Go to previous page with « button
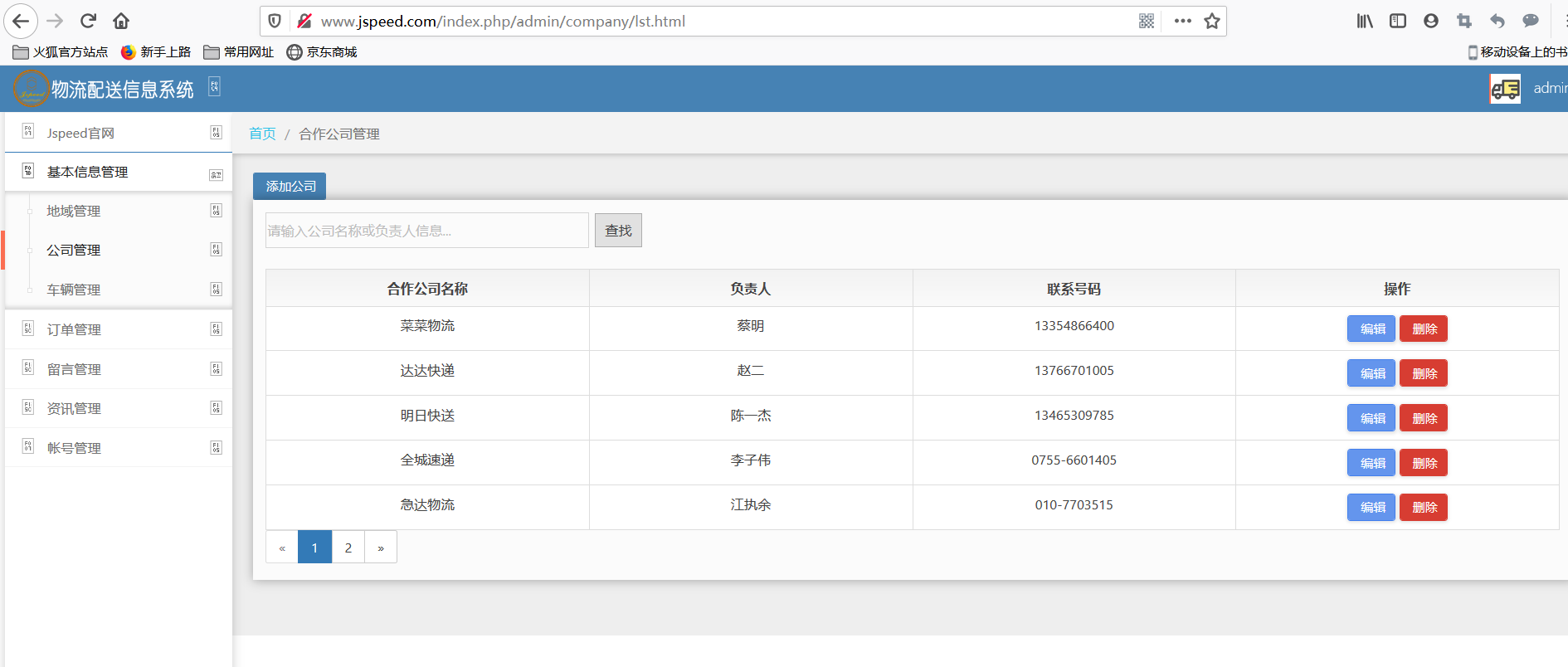The image size is (1568, 667). (x=282, y=548)
